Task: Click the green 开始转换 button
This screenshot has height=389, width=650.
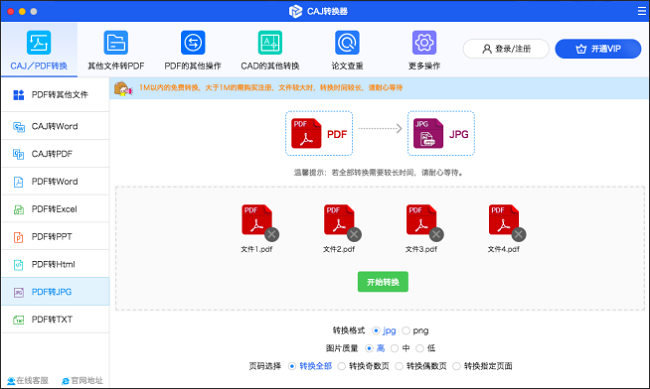Action: (x=383, y=282)
